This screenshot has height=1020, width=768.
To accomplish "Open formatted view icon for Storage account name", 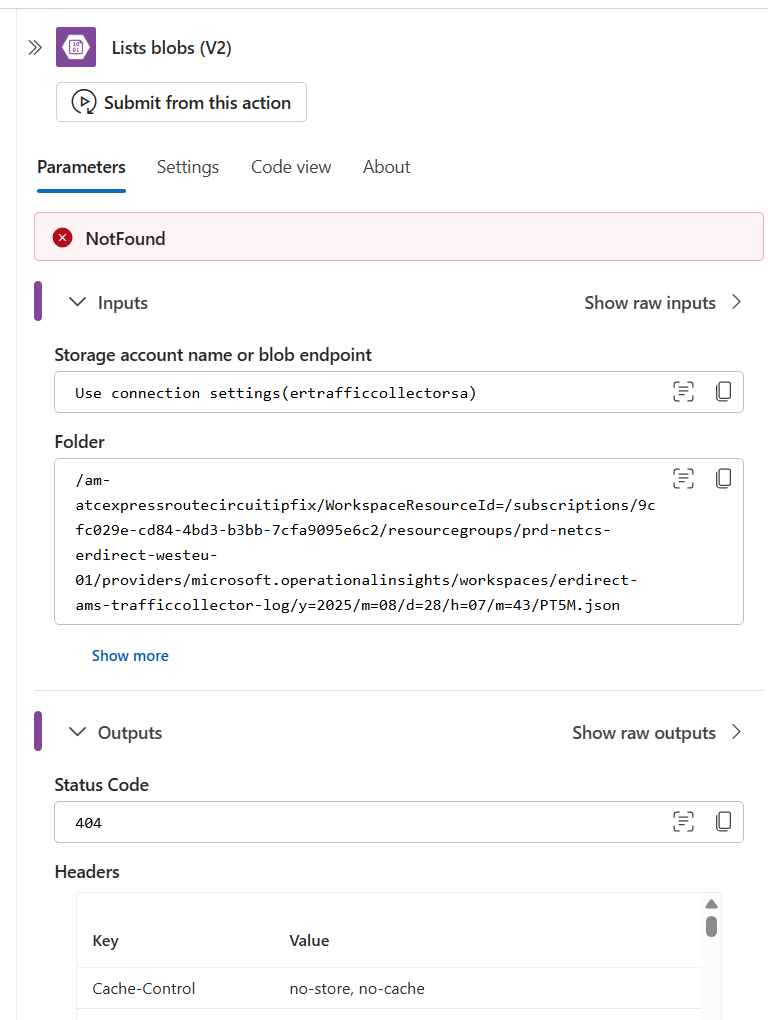I will pos(683,392).
